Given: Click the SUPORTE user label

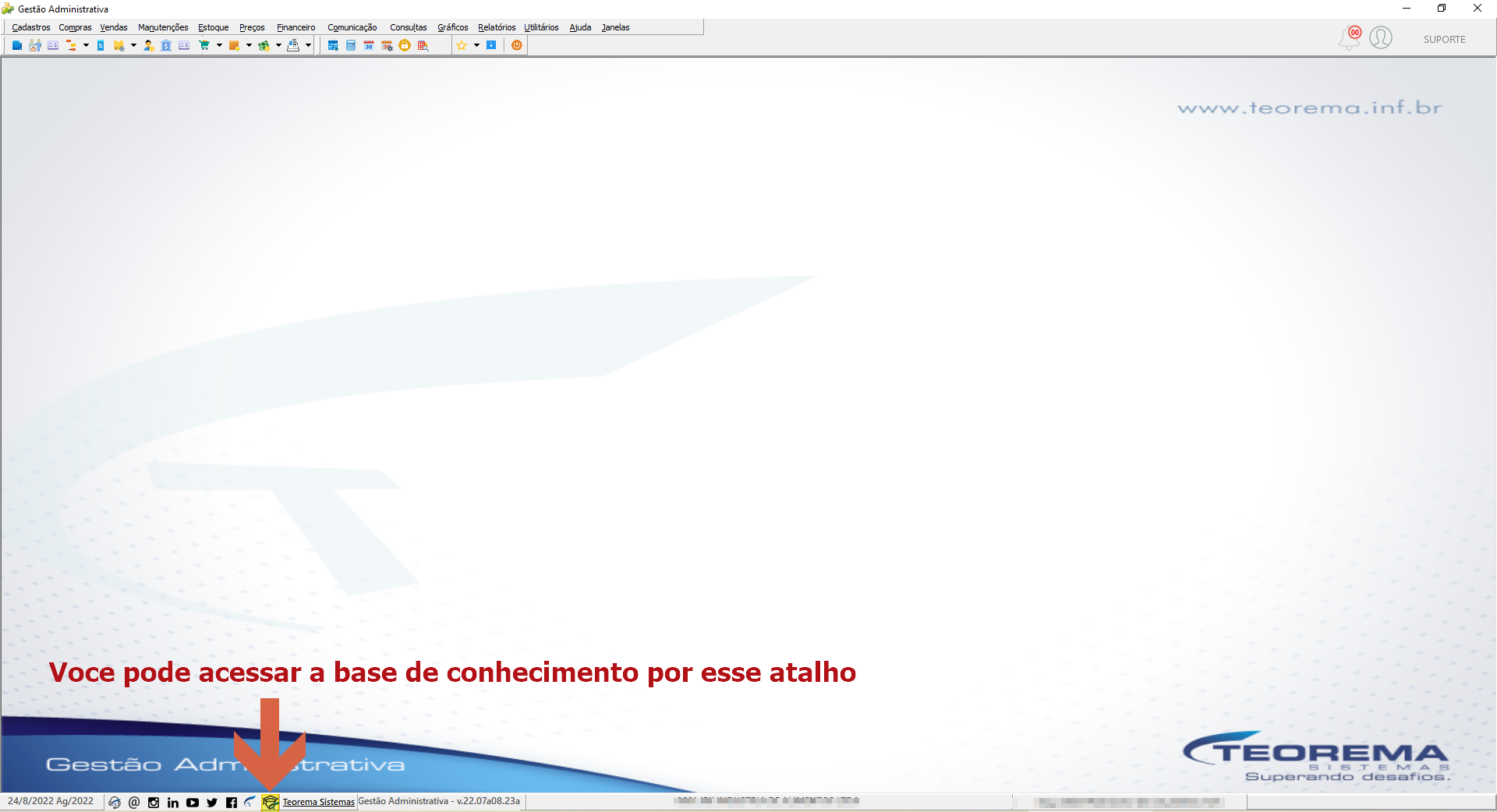Looking at the screenshot, I should click(1444, 40).
